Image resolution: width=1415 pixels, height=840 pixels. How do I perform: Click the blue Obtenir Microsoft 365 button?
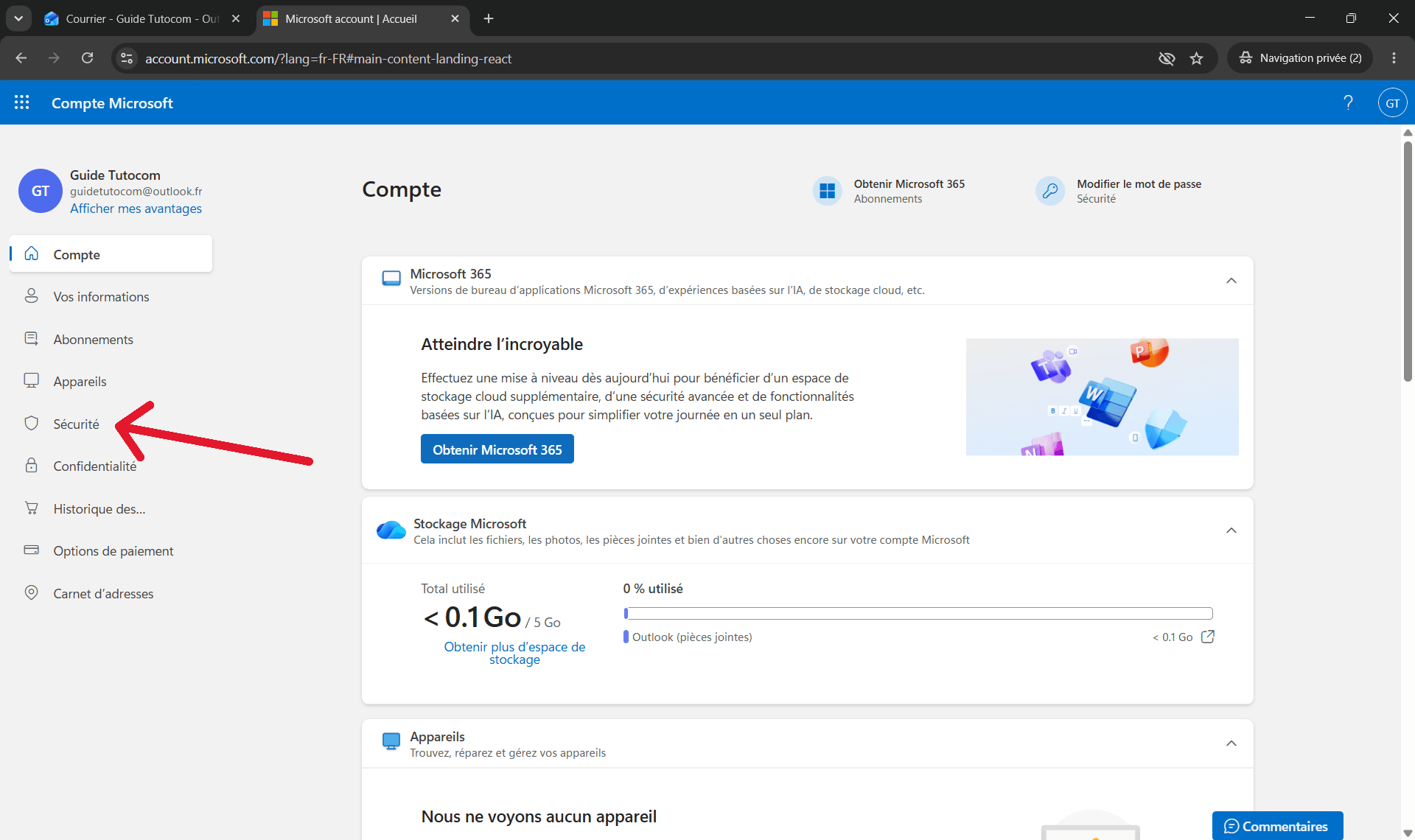pyautogui.click(x=497, y=449)
